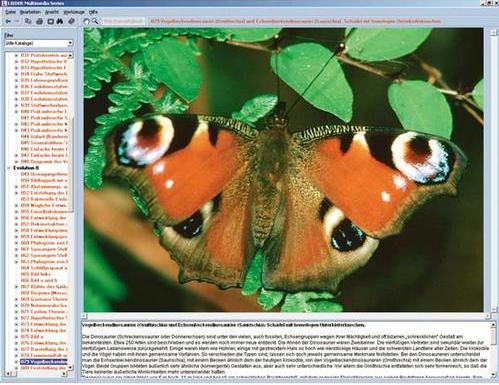Click the image pane horizontal scroll-right arrow

point(487,316)
